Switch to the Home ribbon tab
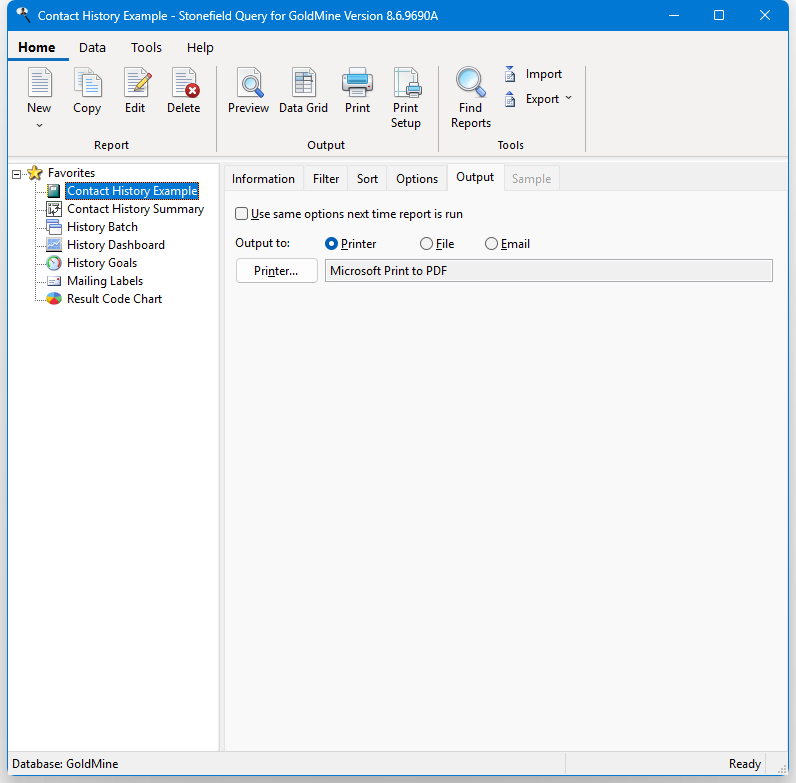Viewport: 796px width, 783px height. click(37, 47)
